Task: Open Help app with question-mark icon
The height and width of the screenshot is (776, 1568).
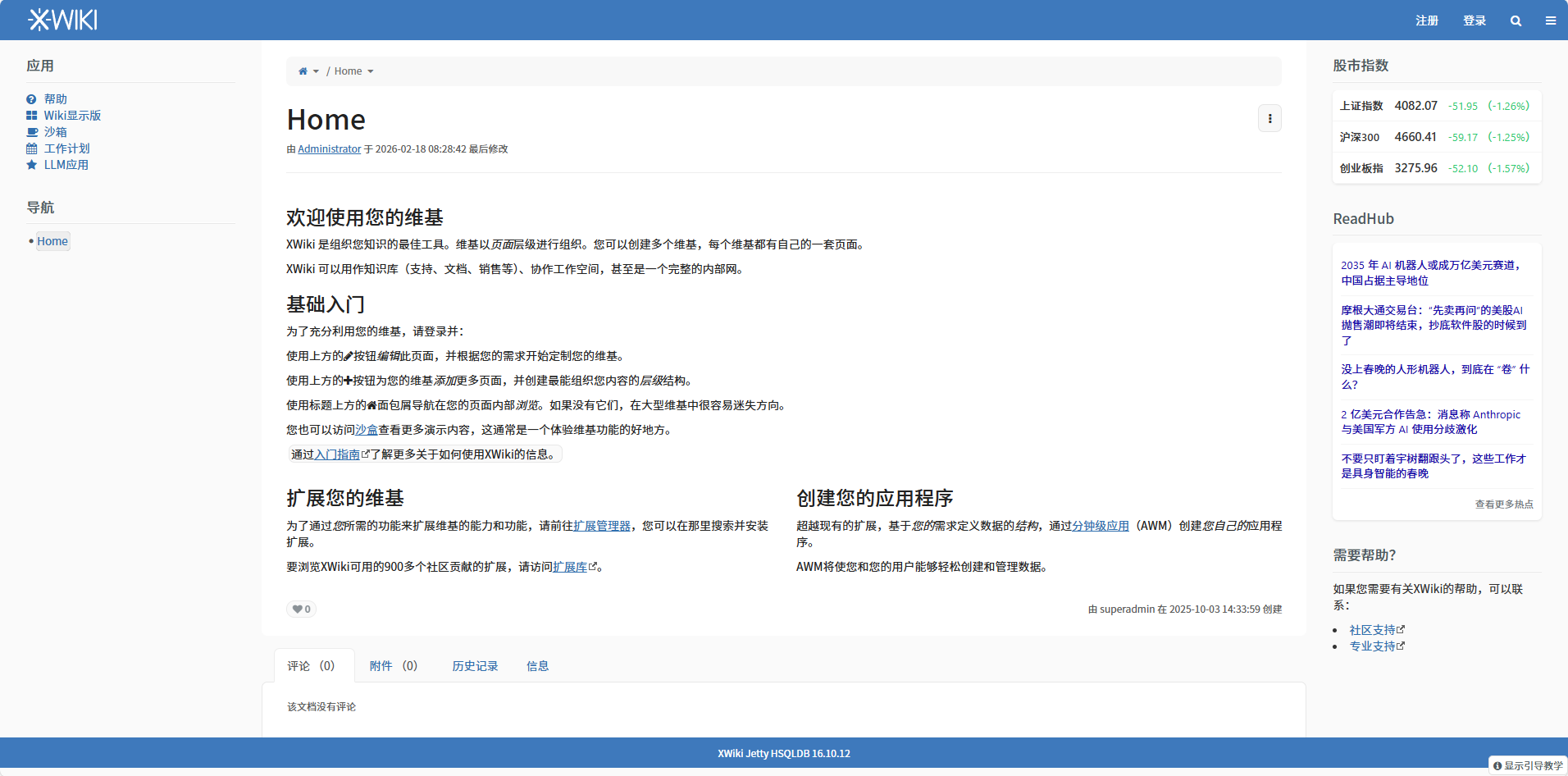Action: 55,99
